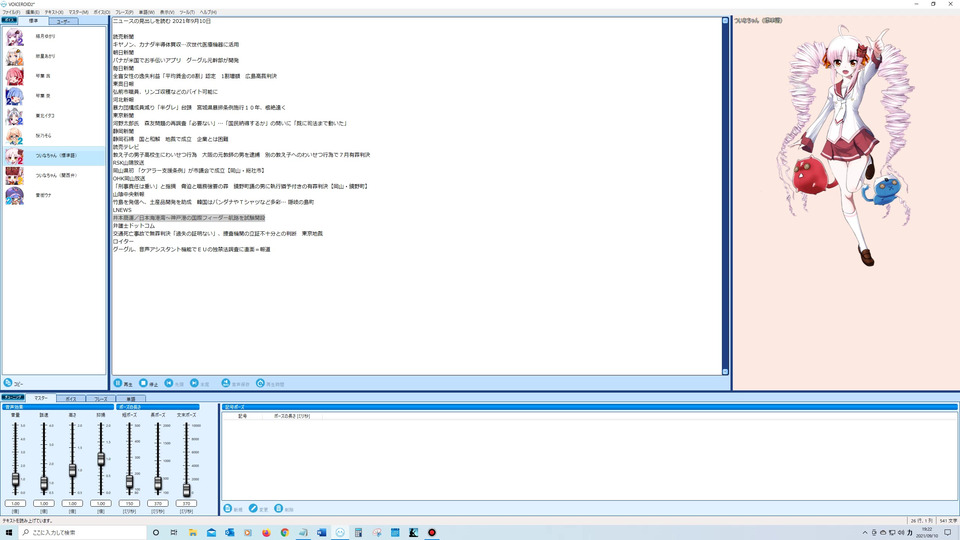Click the 読売新聞 line in the text editor
This screenshot has width=960, height=540.
tap(123, 37)
